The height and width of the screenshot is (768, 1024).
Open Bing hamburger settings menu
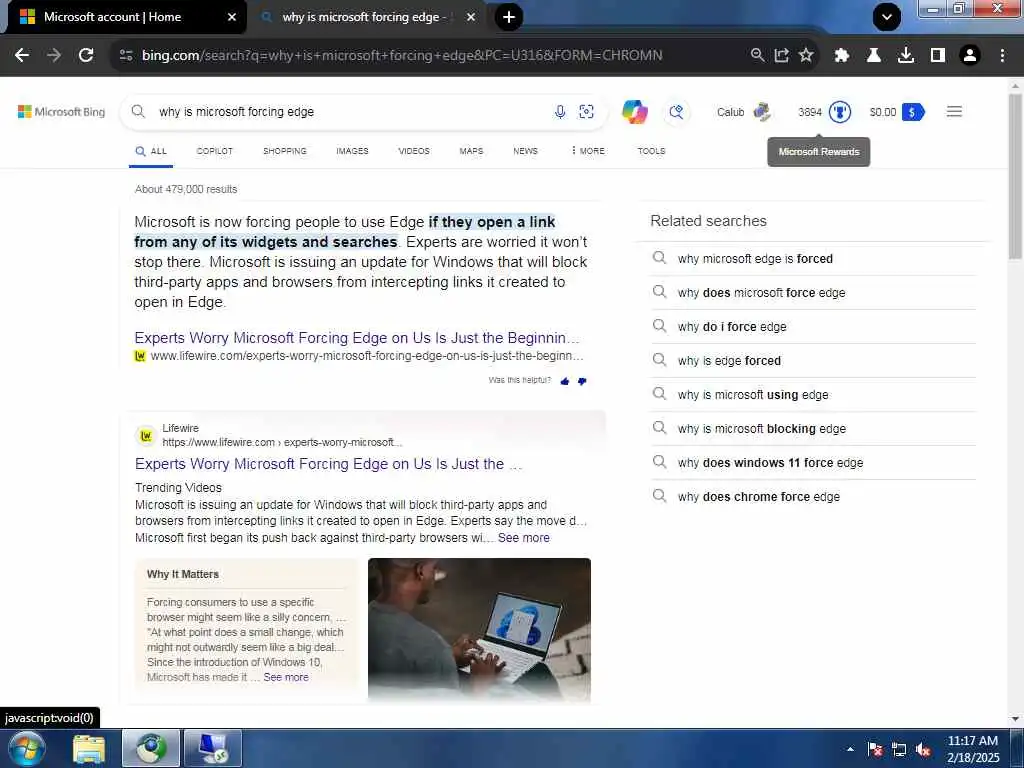pos(954,112)
